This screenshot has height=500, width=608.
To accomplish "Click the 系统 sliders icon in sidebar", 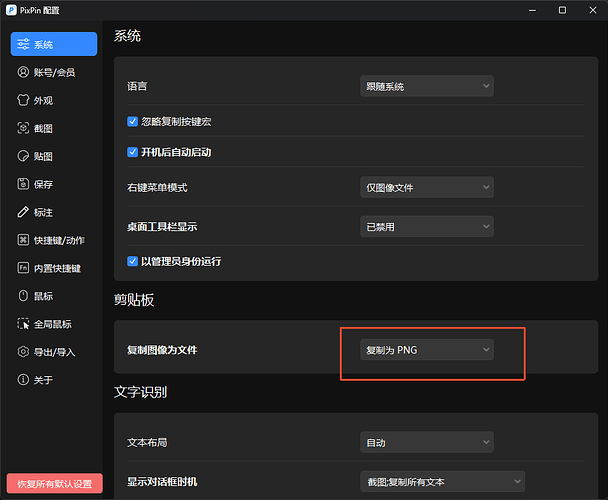I will point(23,44).
